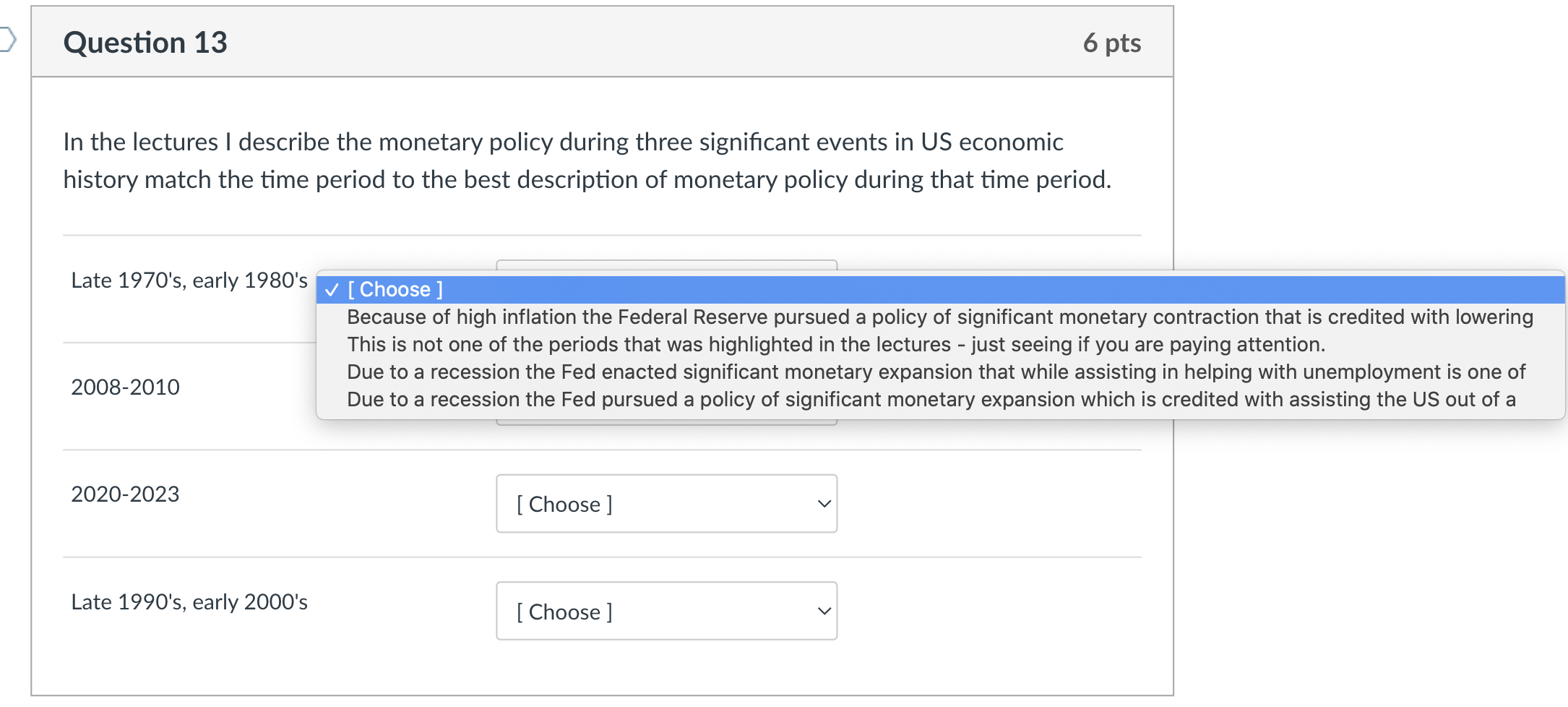This screenshot has height=707, width=1568.
Task: Click the 'Late 1990's, early 2000's' label
Action: point(189,601)
